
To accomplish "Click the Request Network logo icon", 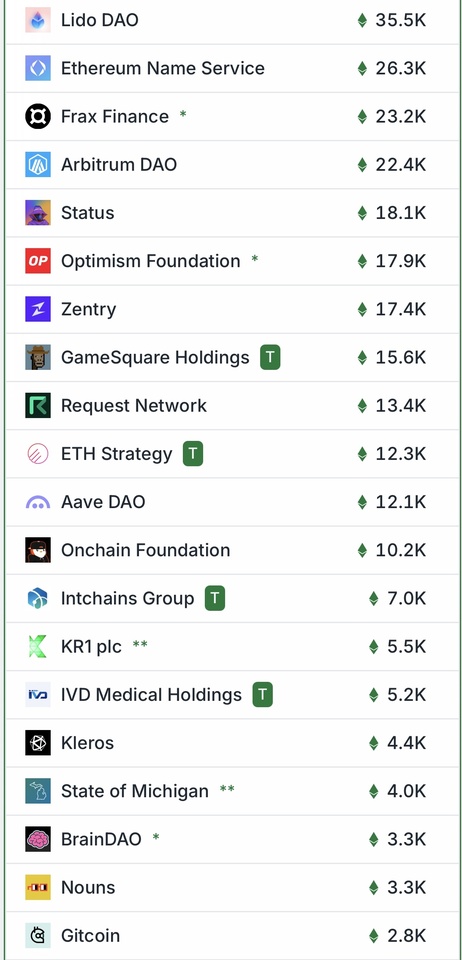I will click(38, 406).
